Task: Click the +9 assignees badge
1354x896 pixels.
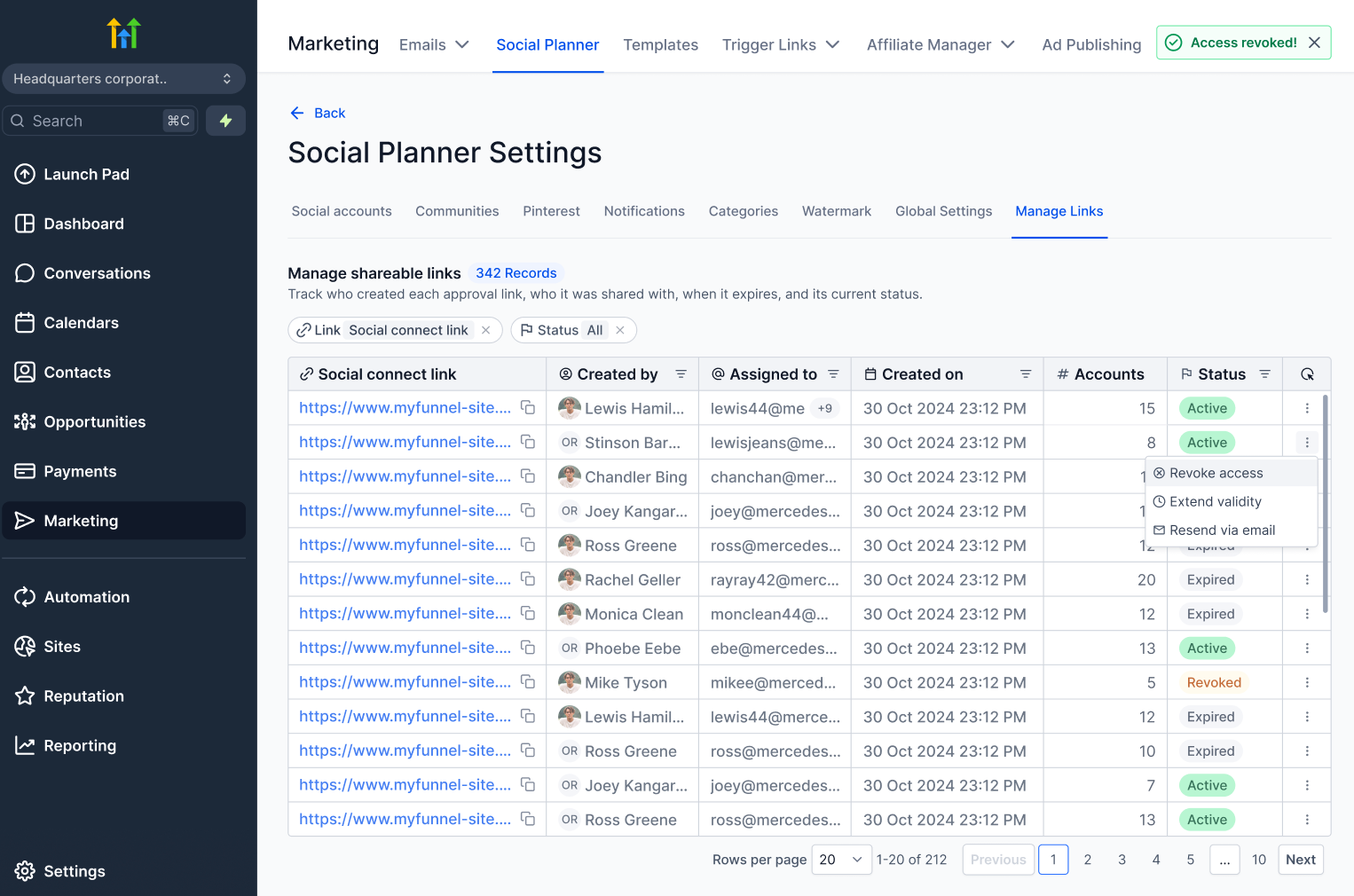Action: tap(825, 408)
